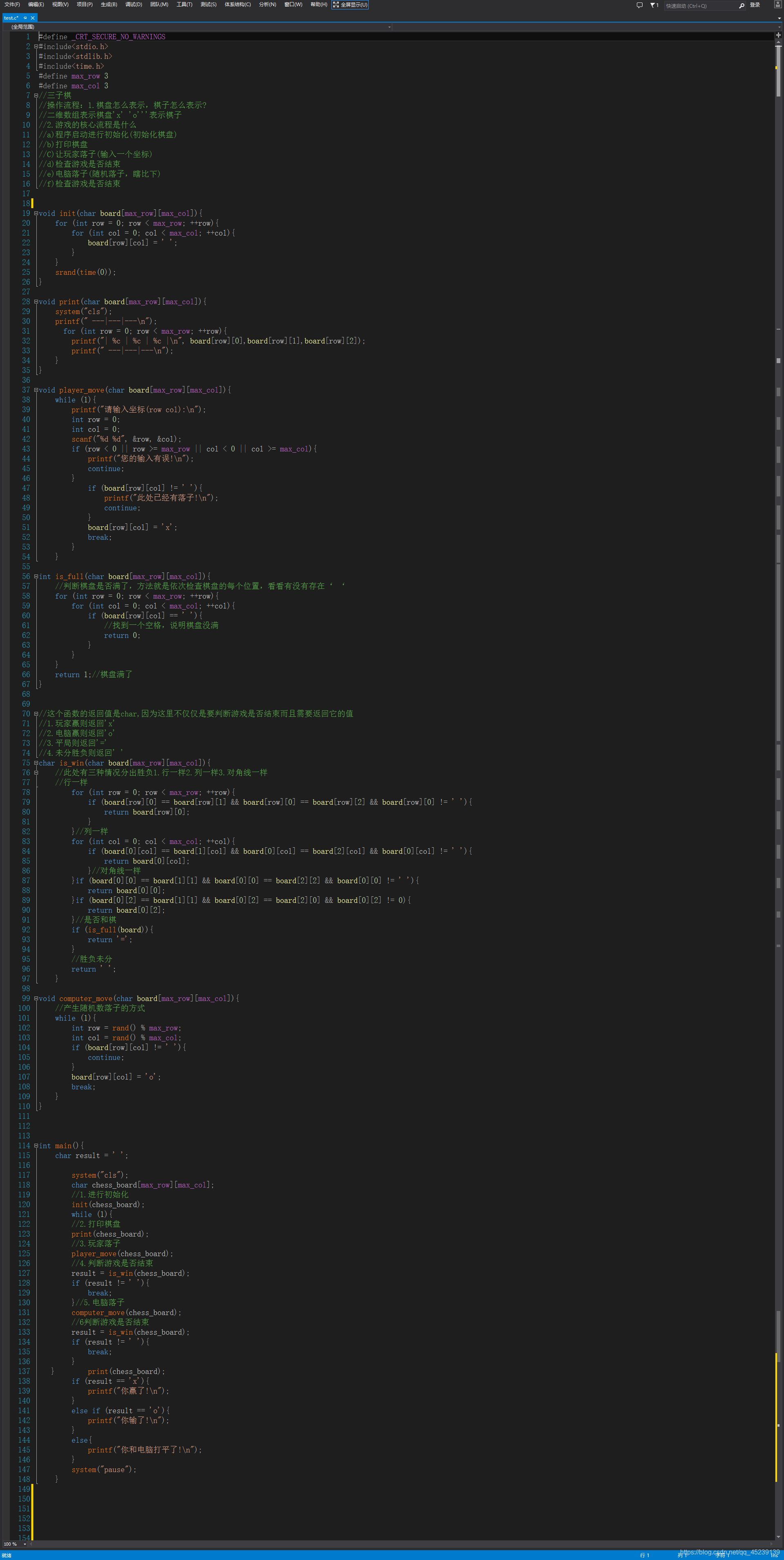Open the 文件(F) menu
The image size is (784, 1560).
12,5
